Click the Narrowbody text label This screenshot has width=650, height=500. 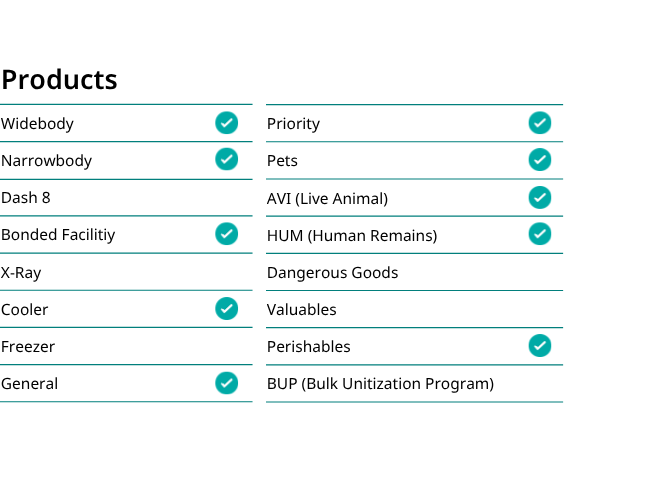pyautogui.click(x=46, y=161)
